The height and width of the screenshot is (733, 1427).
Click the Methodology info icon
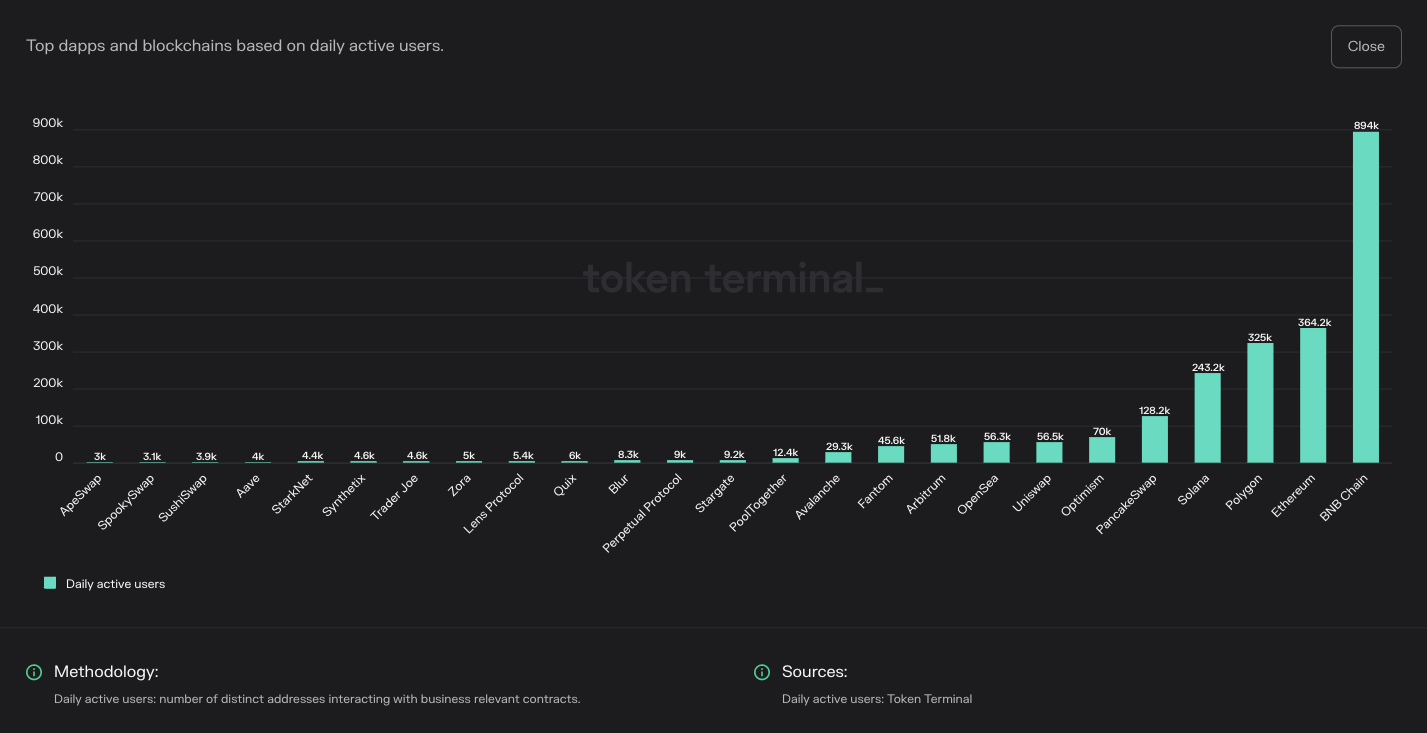coord(34,672)
